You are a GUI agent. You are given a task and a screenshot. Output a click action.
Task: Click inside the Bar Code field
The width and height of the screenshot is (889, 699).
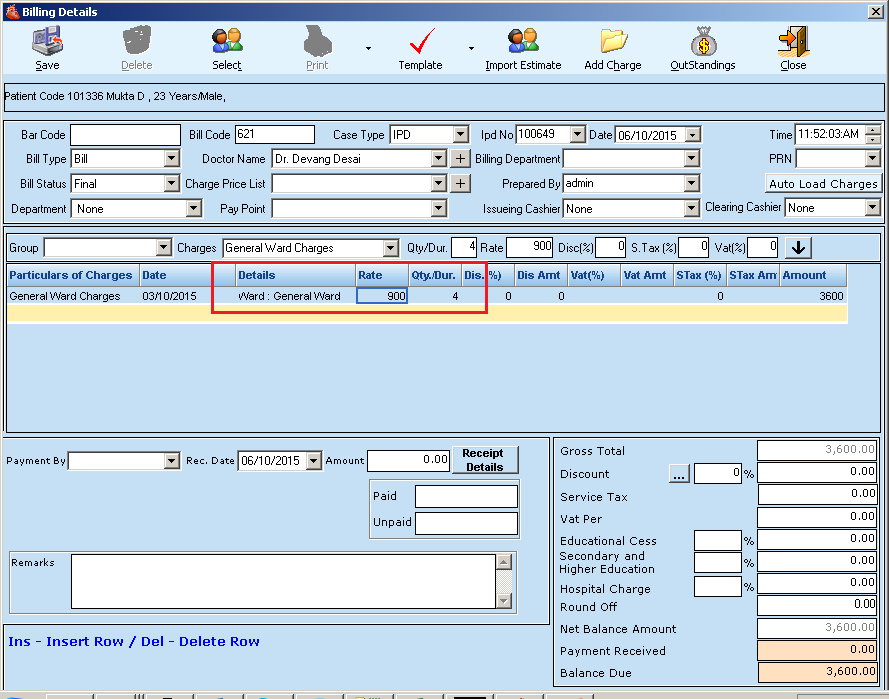[x=125, y=134]
